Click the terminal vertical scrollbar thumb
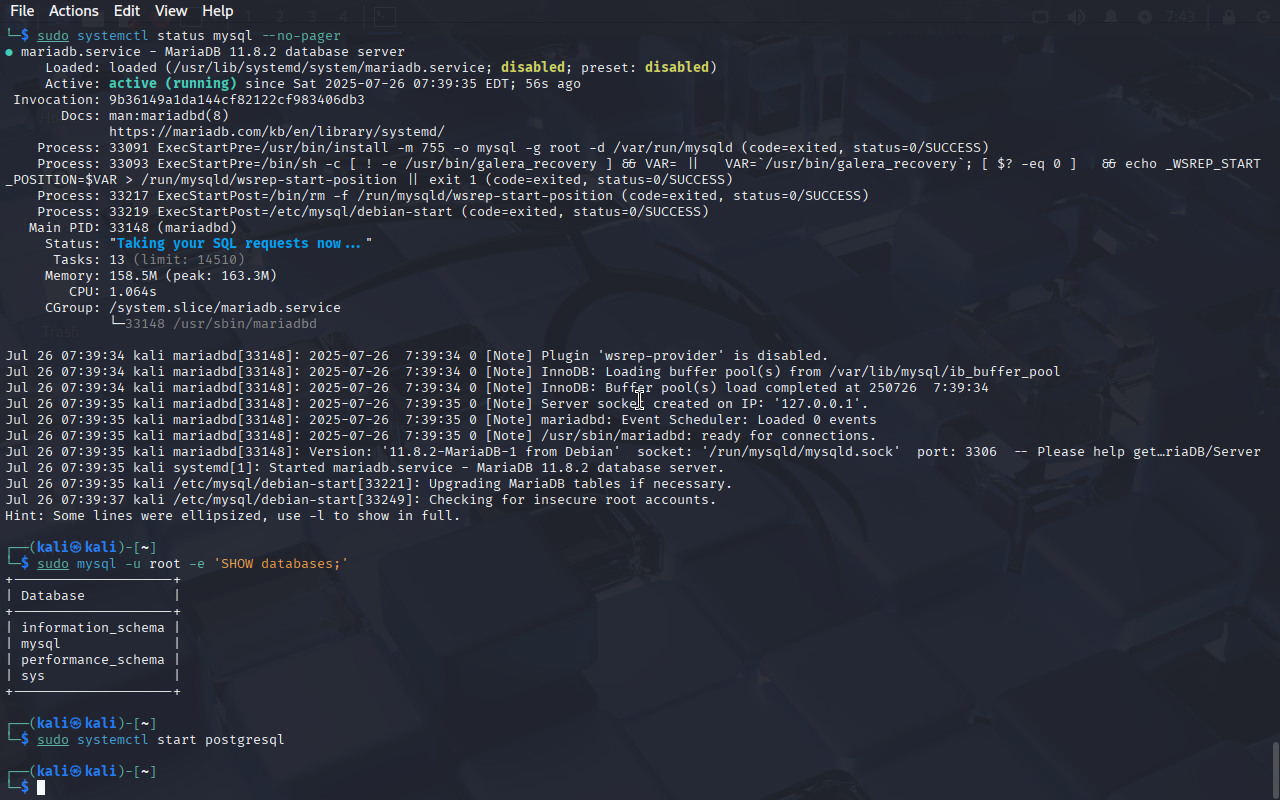The image size is (1280, 800). [x=1275, y=768]
